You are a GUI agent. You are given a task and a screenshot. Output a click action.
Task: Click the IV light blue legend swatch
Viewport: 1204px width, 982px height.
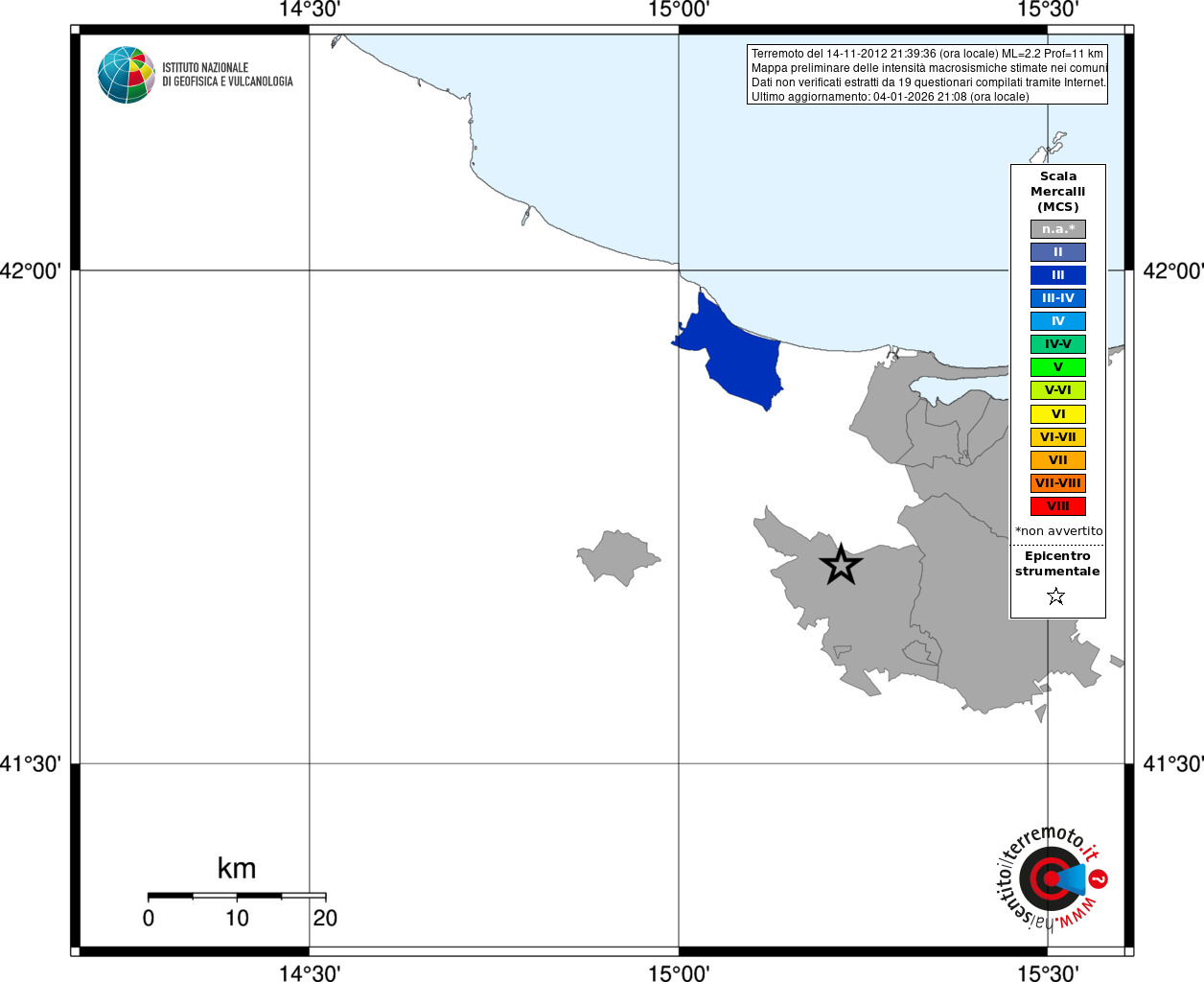pos(1058,321)
